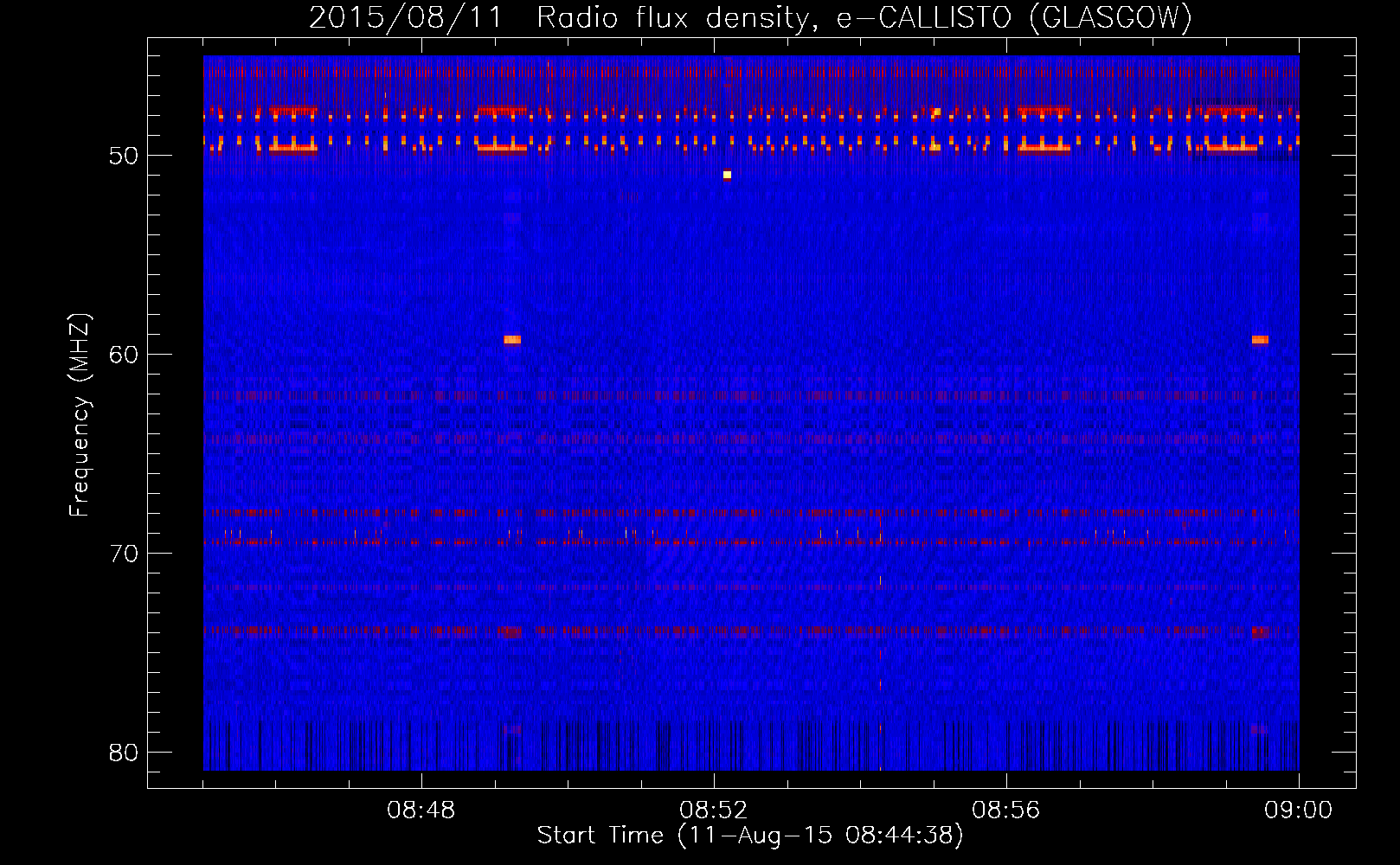Click the '08:48' time tick label
Viewport: 1400px width, 865px height.
tap(421, 811)
